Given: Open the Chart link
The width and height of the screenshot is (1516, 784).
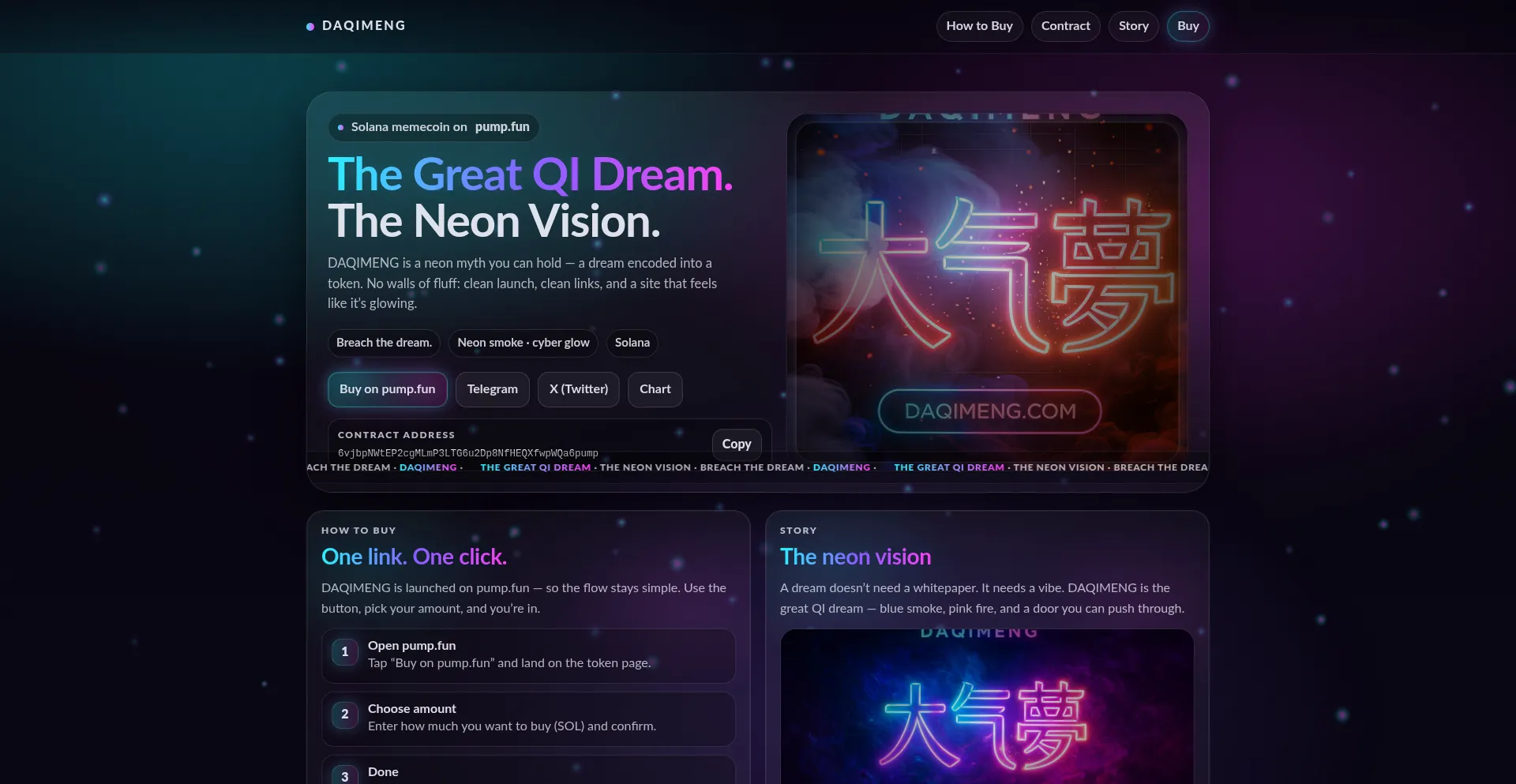Looking at the screenshot, I should tap(655, 389).
